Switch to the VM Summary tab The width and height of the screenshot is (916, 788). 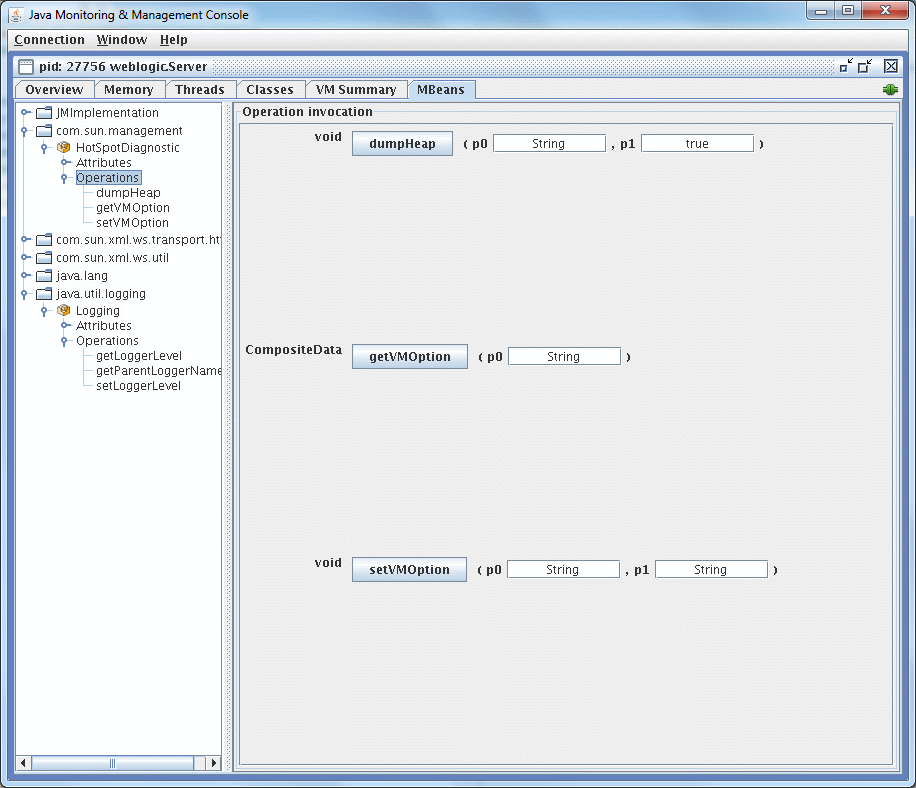(x=356, y=89)
